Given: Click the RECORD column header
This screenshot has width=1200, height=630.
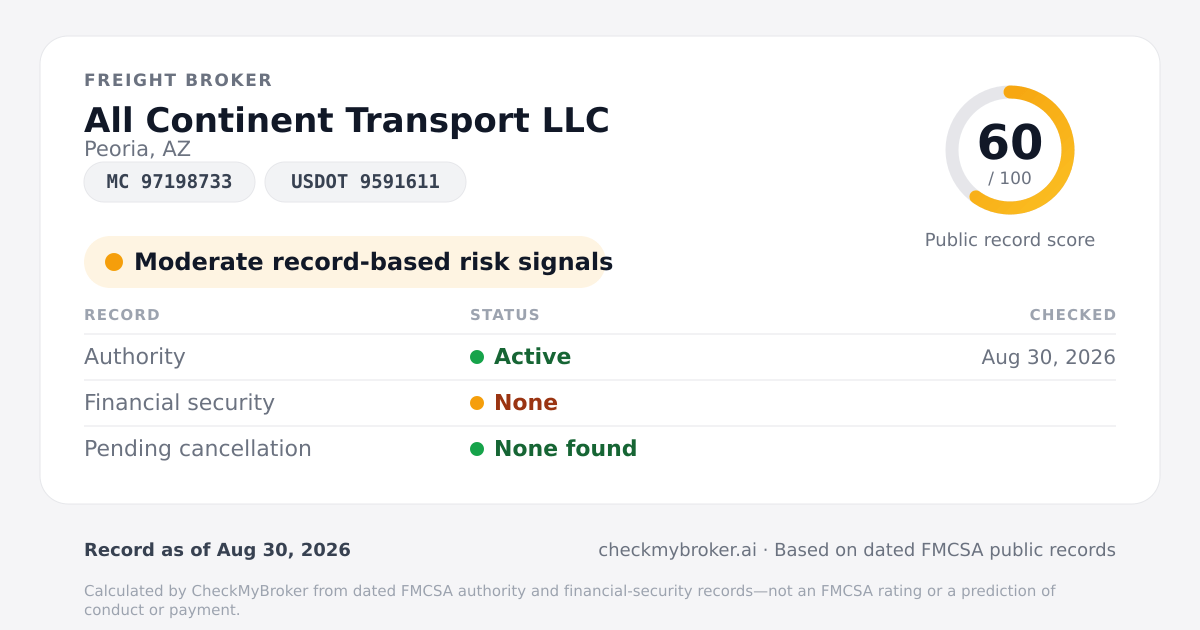Looking at the screenshot, I should (x=122, y=315).
